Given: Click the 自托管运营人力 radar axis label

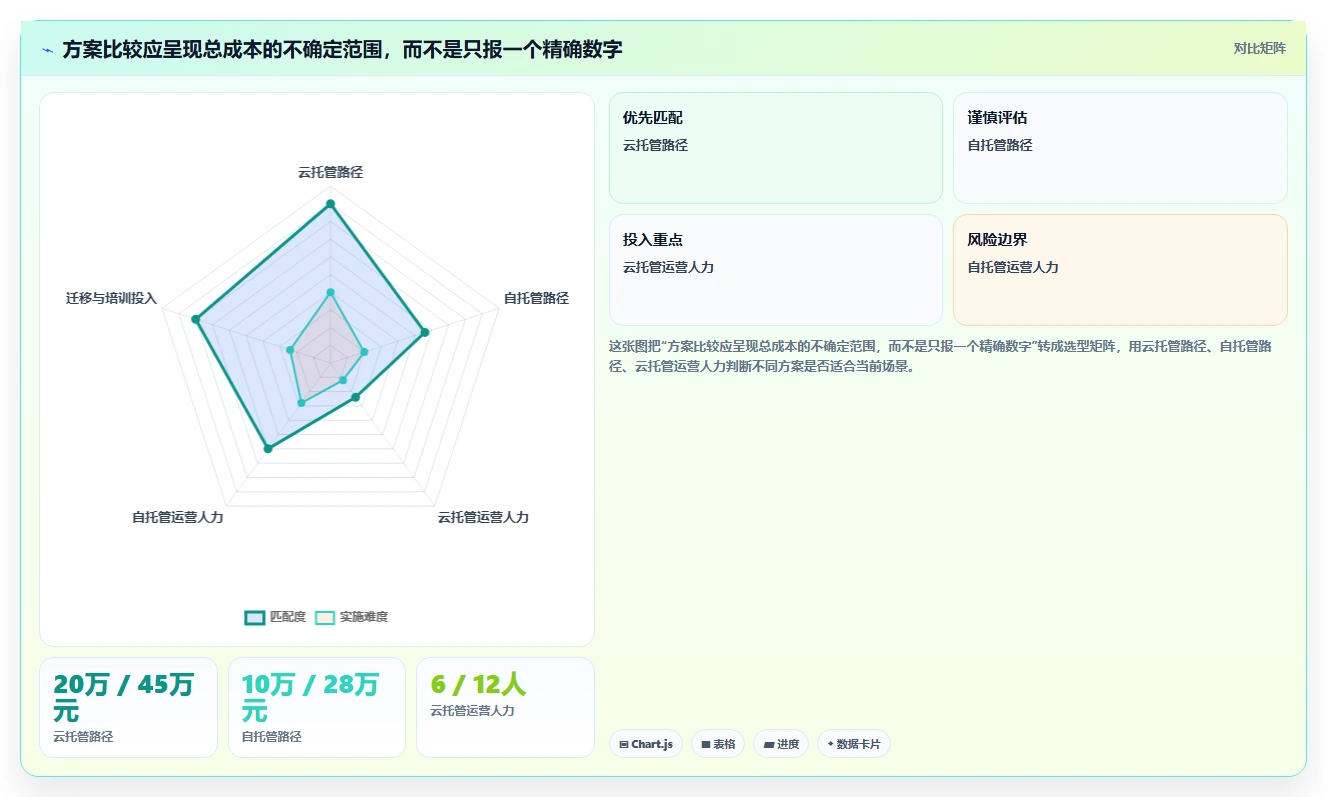Looking at the screenshot, I should coord(178,517).
